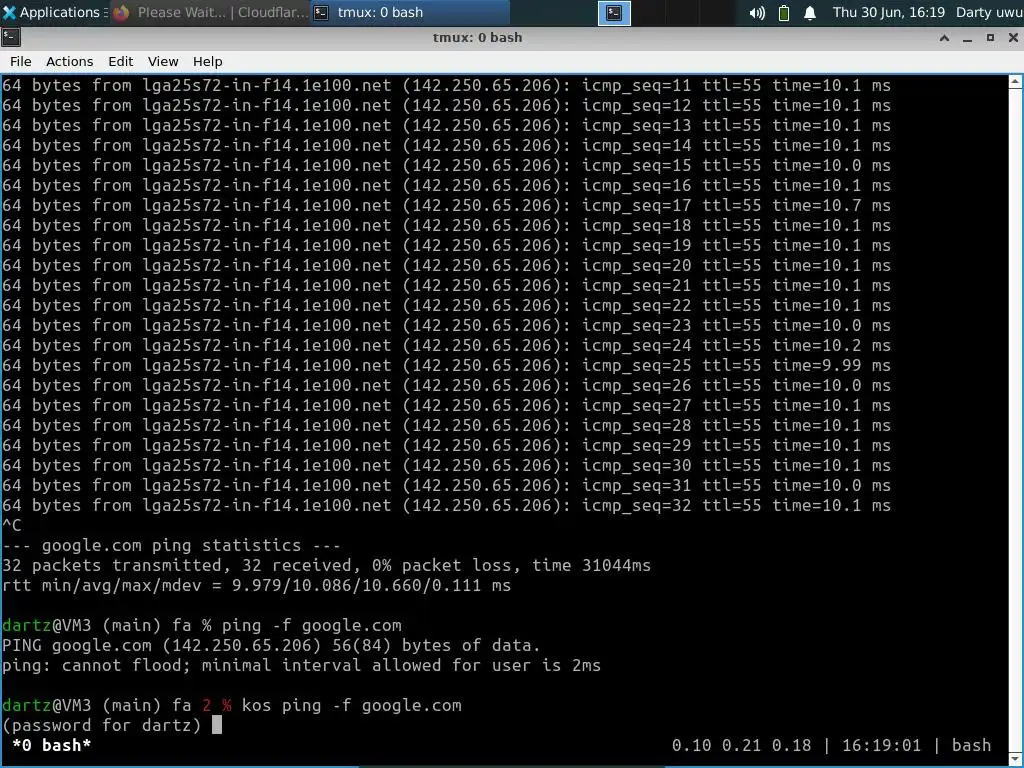
Task: Click the shade window up-arrow button
Action: pos(944,38)
